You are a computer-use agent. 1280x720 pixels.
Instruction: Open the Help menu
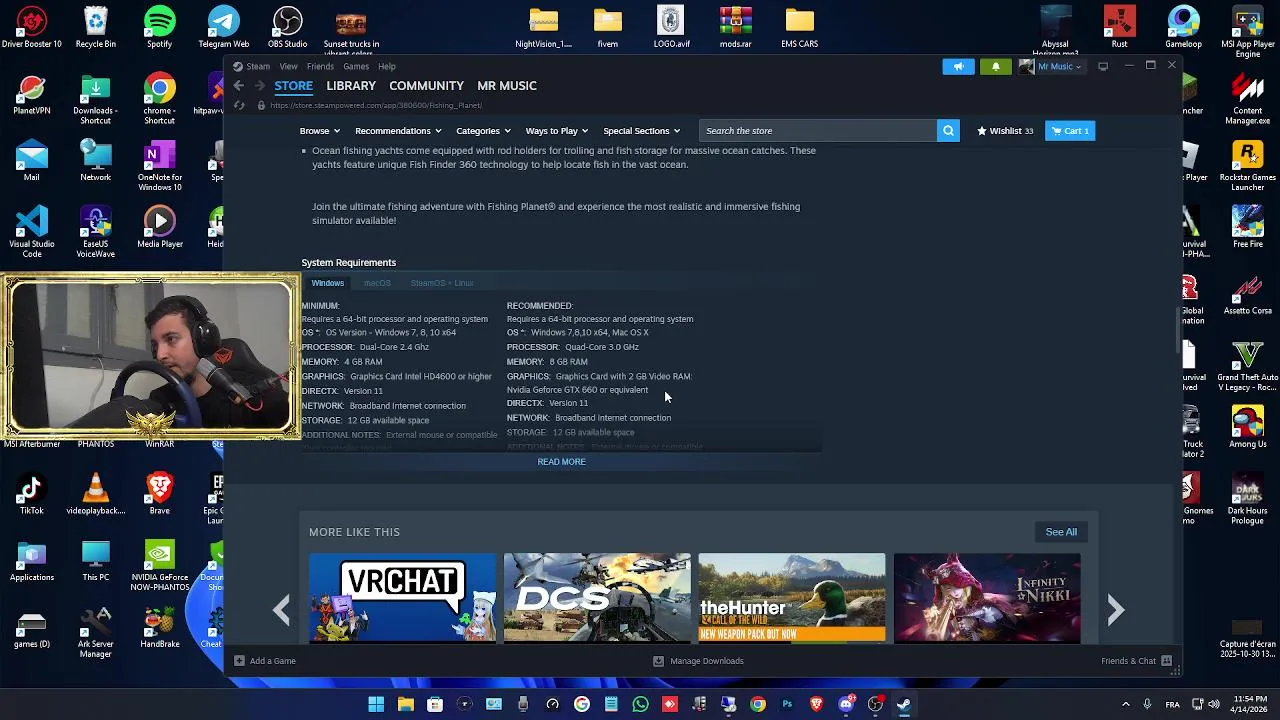(x=387, y=67)
